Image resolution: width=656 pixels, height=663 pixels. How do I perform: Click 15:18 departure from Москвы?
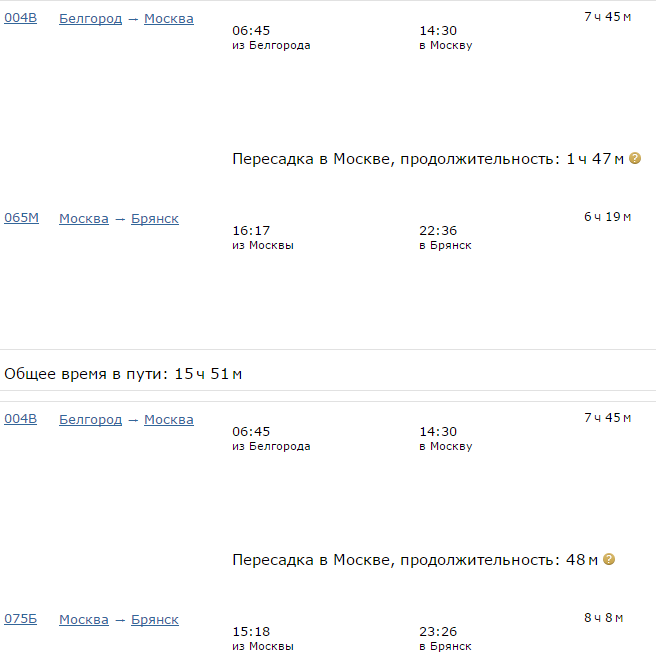point(251,631)
